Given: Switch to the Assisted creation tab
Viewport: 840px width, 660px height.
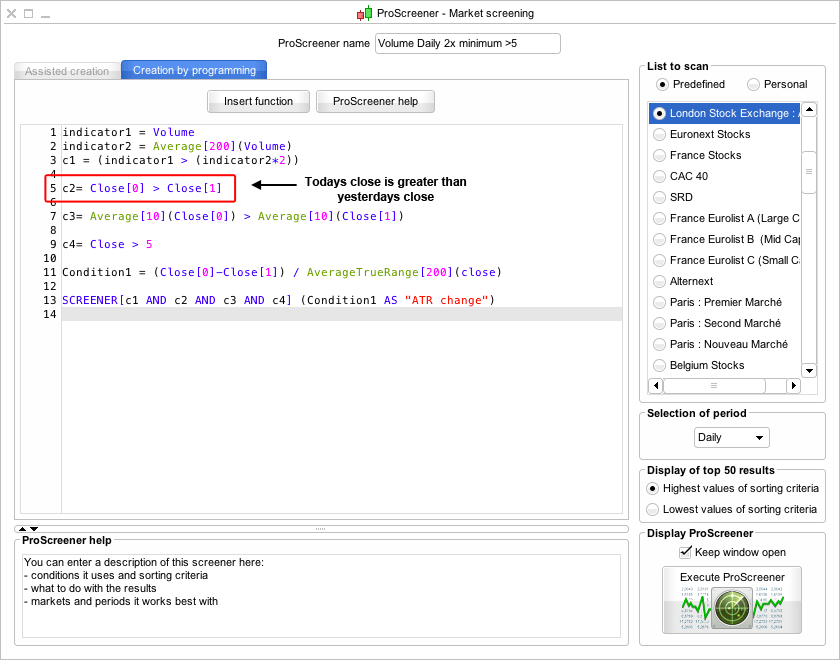Looking at the screenshot, I should (x=67, y=71).
